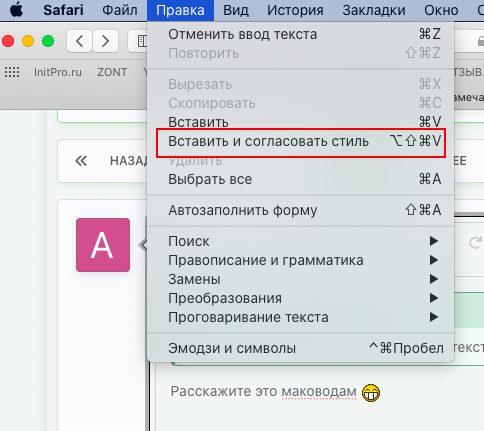Click the double chevron back icon

coord(81,161)
